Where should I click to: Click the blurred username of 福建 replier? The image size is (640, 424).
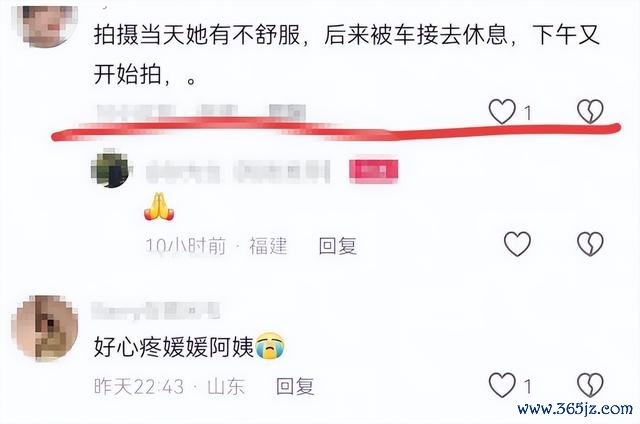(238, 171)
